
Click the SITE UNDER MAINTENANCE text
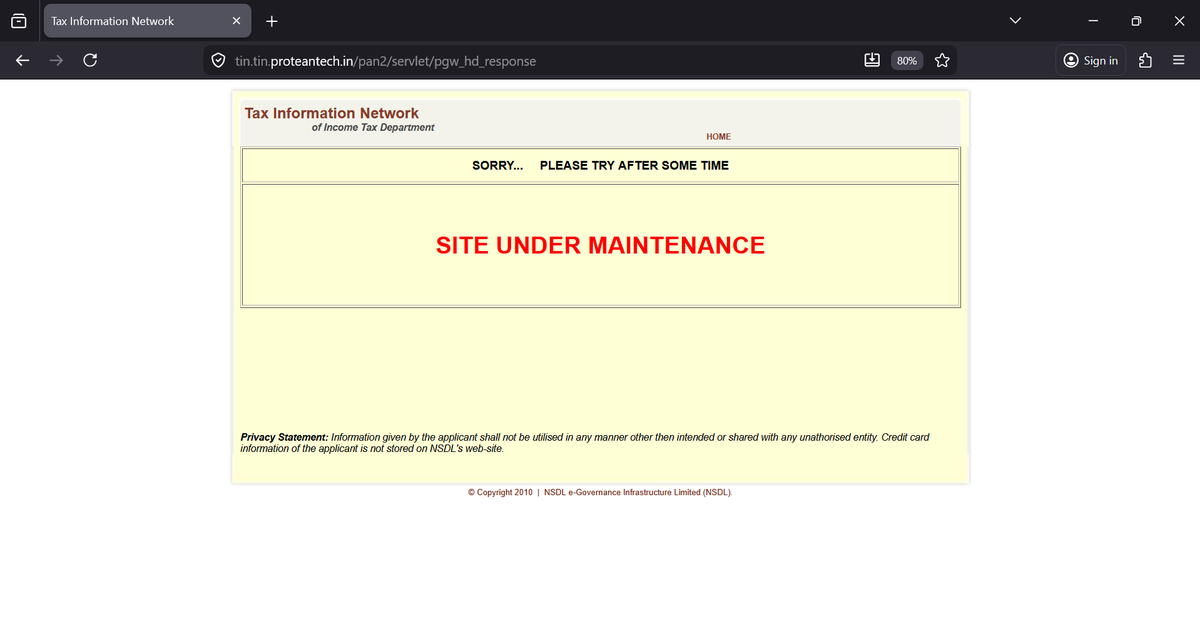point(600,245)
